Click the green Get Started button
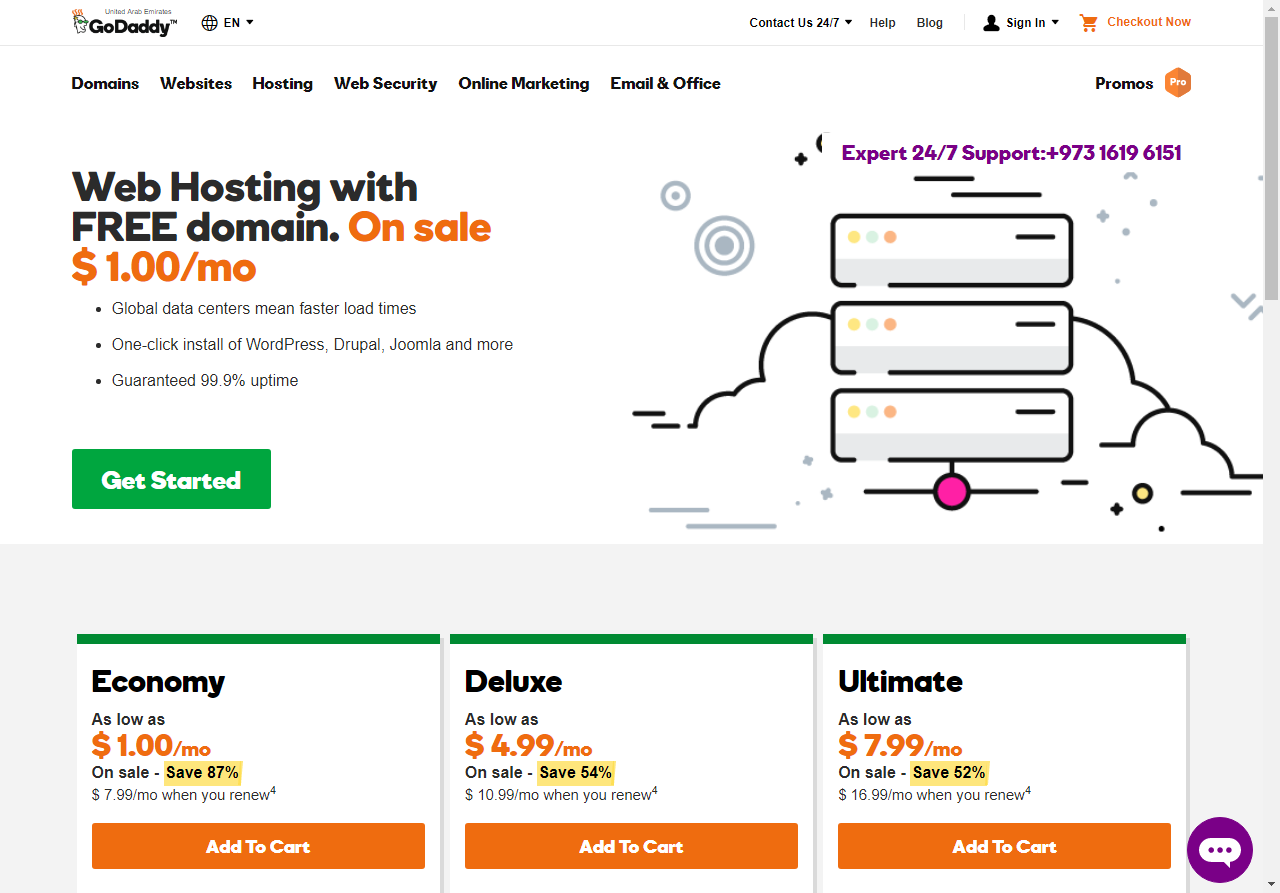Image resolution: width=1280 pixels, height=893 pixels. (171, 479)
